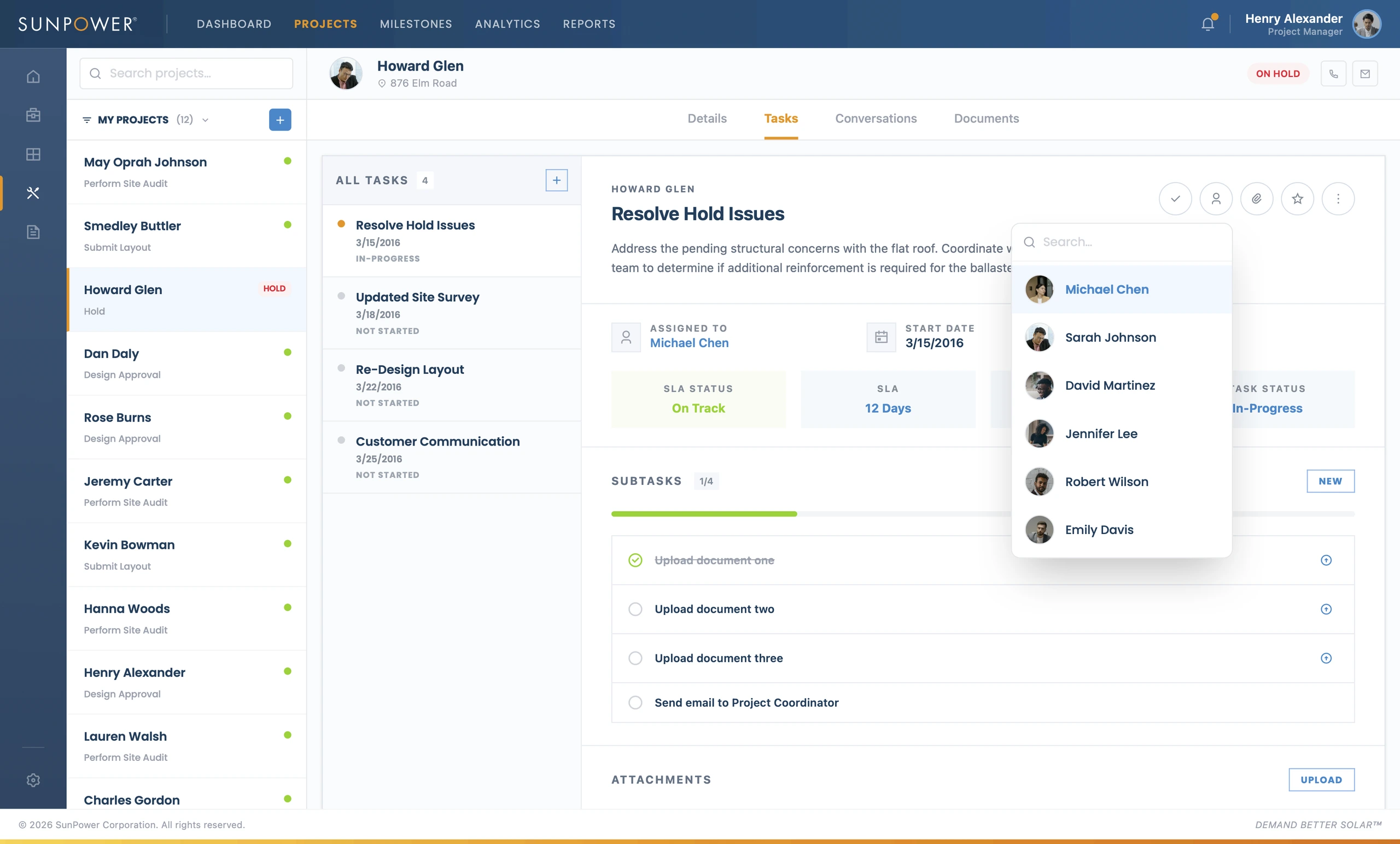Mark task complete with checkmark icon
Screen dimensions: 1400x844
[1175, 199]
